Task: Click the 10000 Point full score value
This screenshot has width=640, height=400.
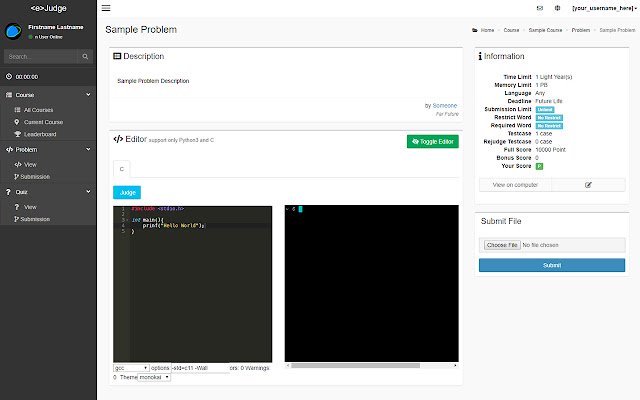Action: 550,150
